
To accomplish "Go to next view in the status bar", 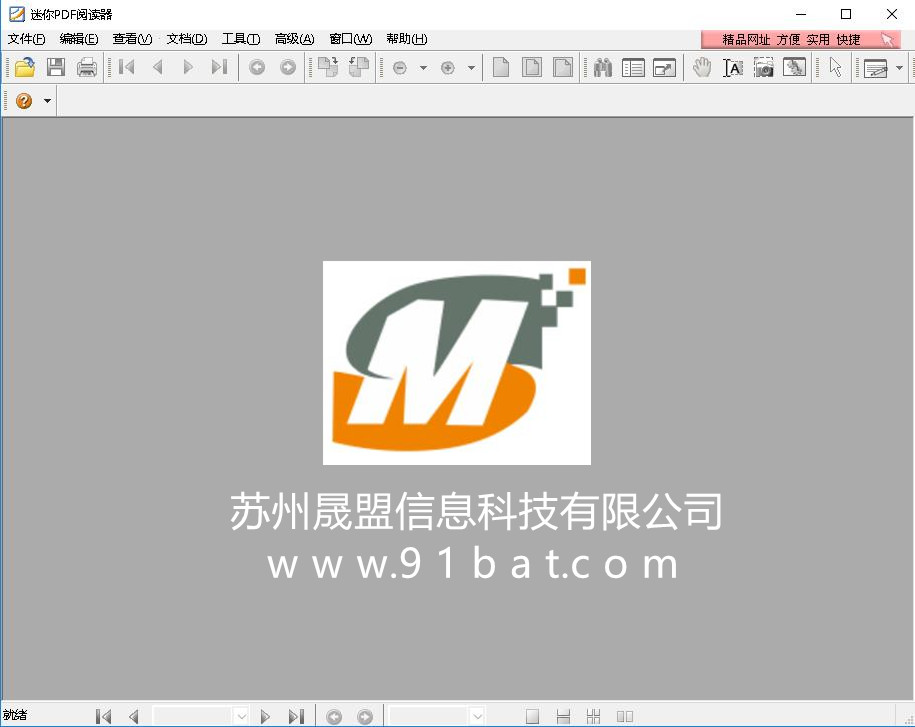I will (365, 716).
